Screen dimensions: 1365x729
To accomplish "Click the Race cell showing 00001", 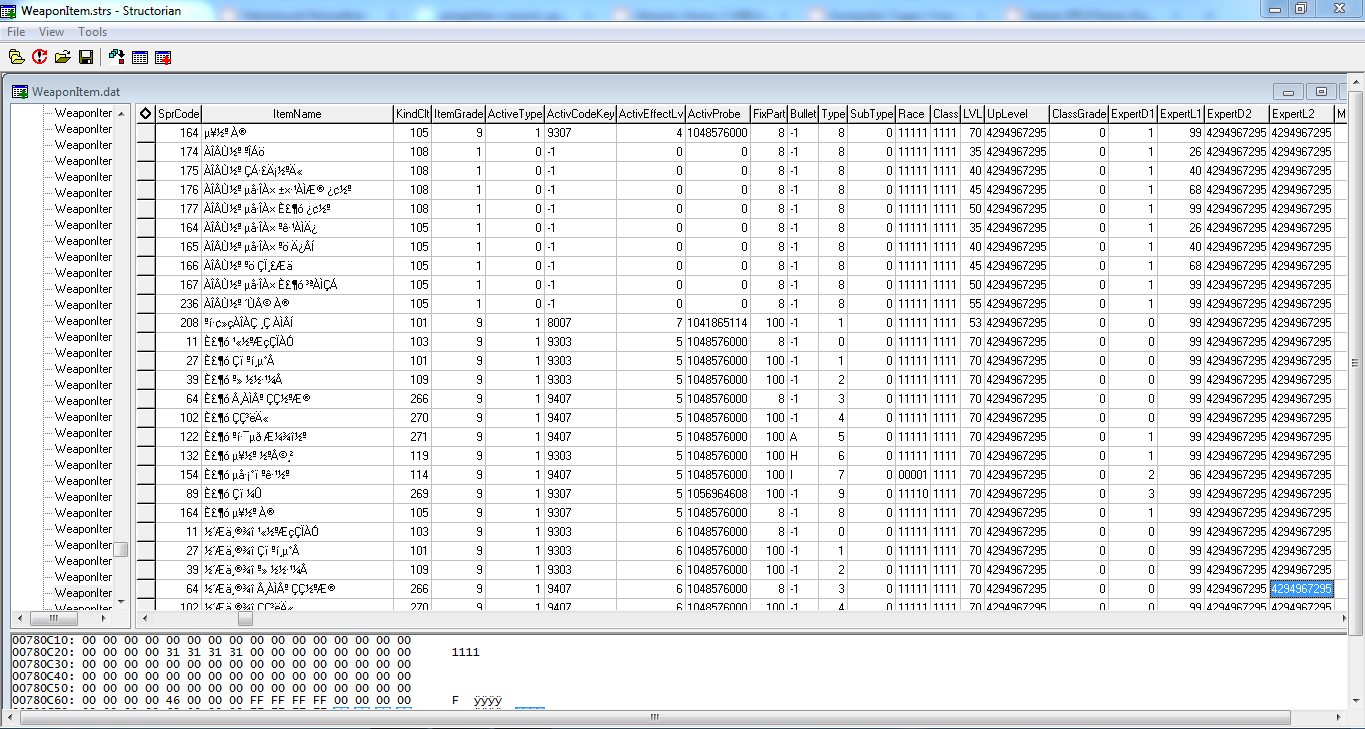I will point(912,475).
